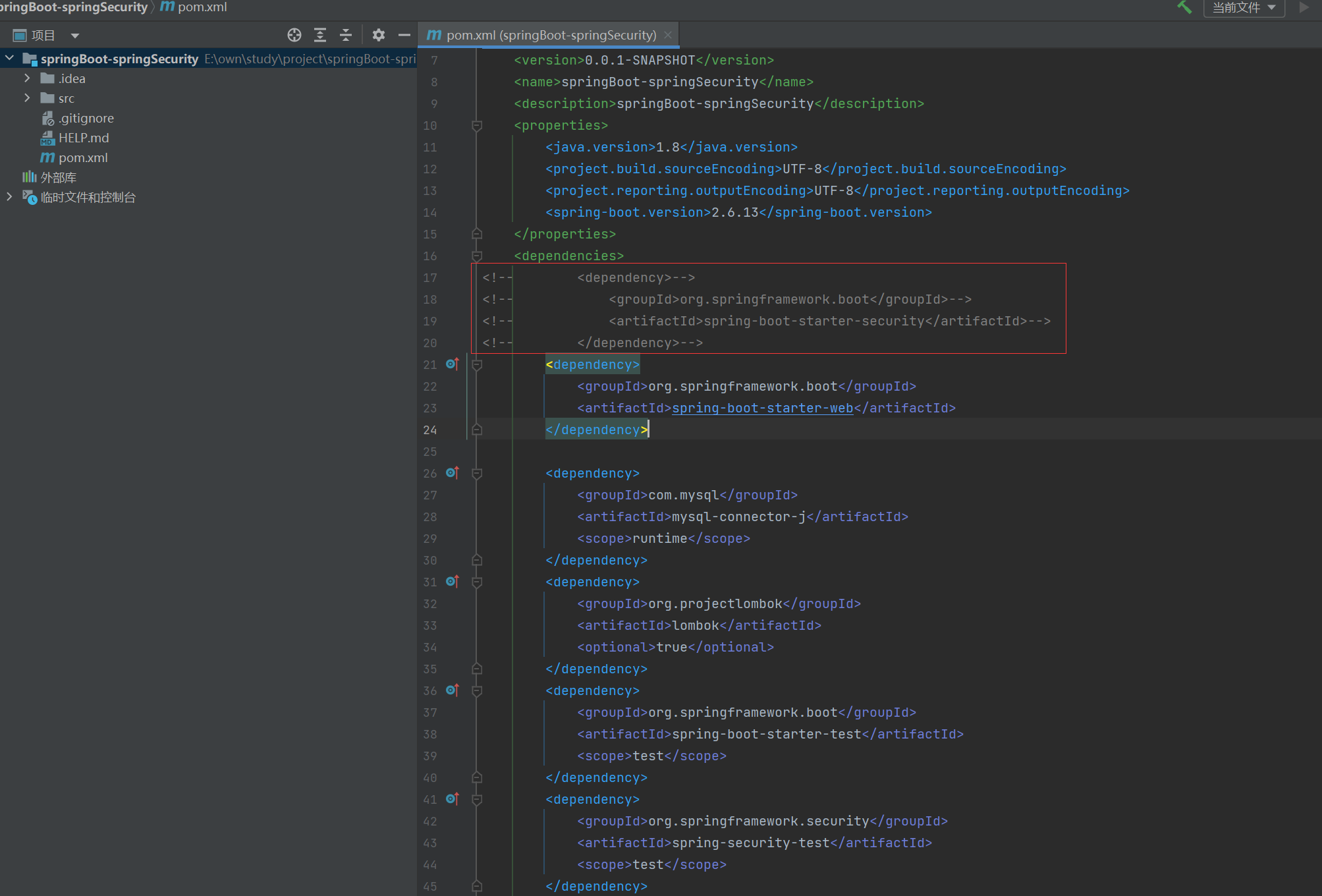Click the locate/select opened file target icon
Image resolution: width=1322 pixels, height=896 pixels.
[x=294, y=35]
